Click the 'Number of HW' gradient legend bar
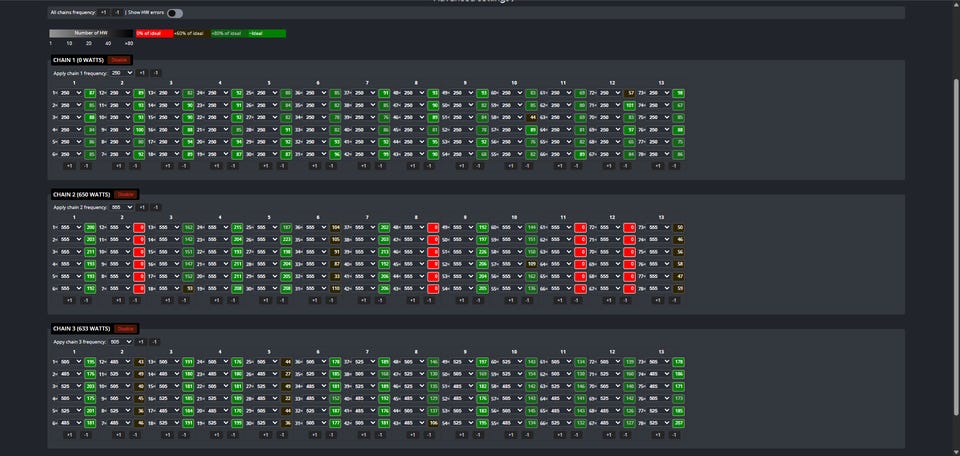 pos(91,33)
